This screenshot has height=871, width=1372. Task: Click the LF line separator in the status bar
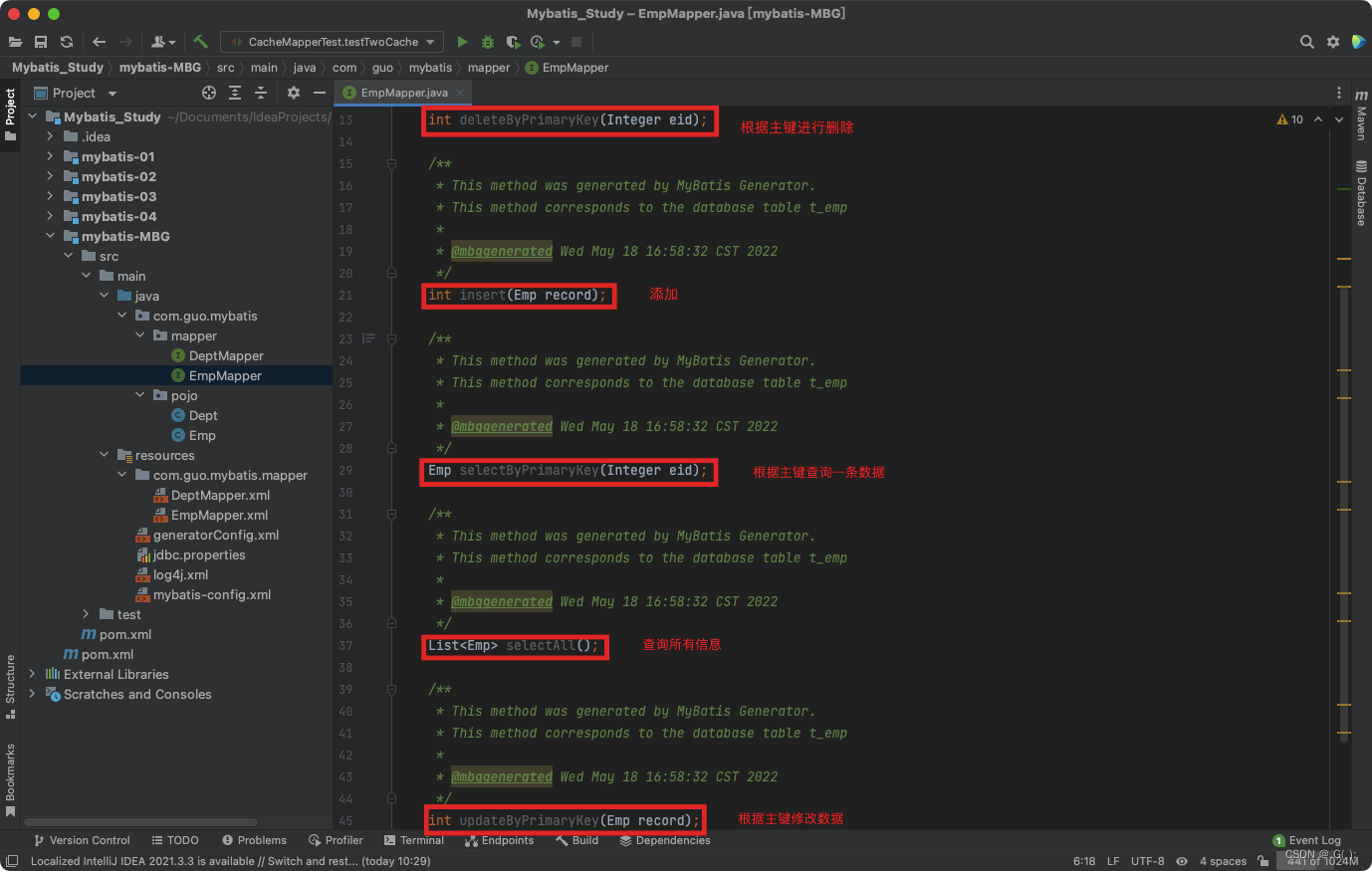pos(1113,861)
